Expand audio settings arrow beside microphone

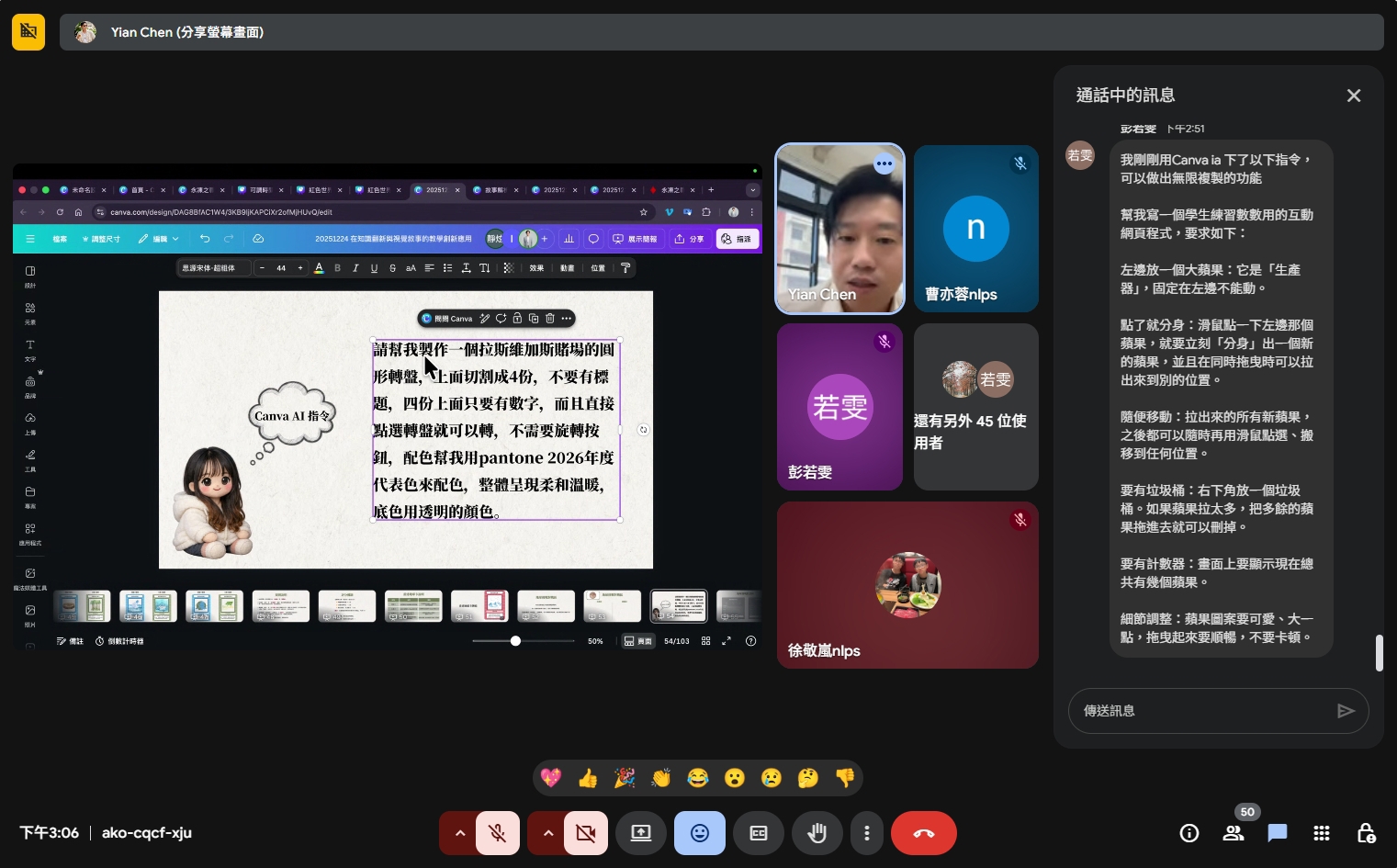[x=460, y=833]
